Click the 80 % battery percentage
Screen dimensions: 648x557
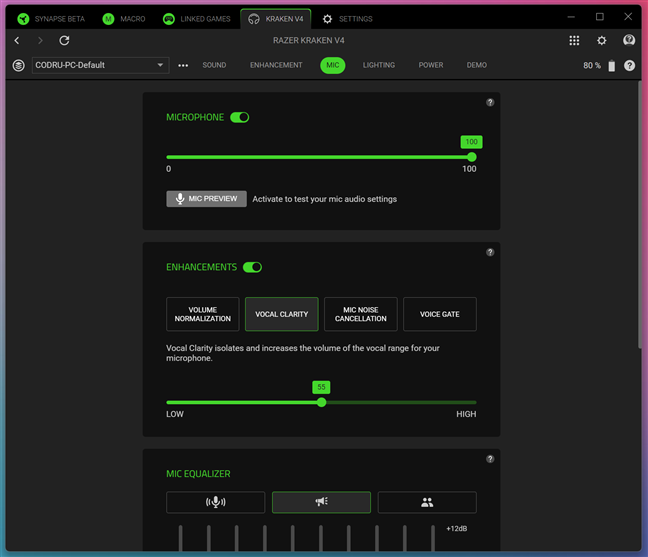point(592,66)
